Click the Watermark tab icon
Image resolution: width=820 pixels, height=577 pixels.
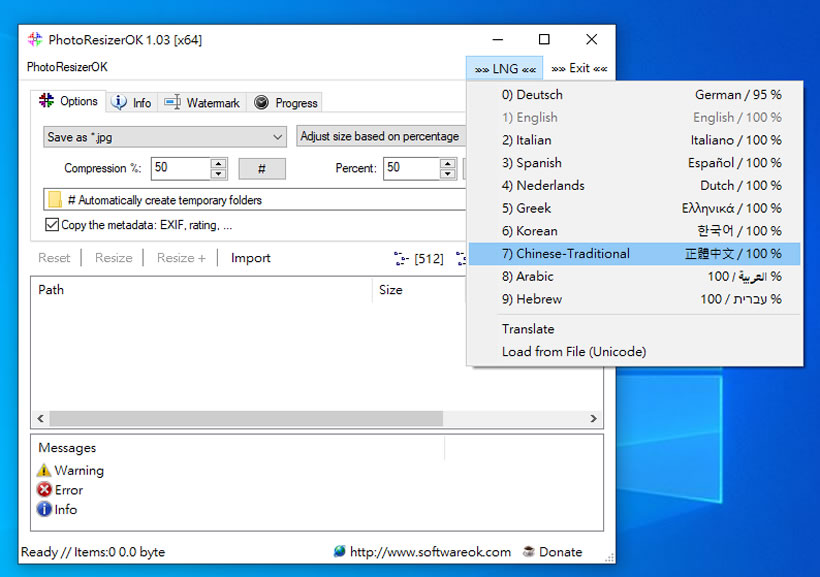click(x=173, y=102)
